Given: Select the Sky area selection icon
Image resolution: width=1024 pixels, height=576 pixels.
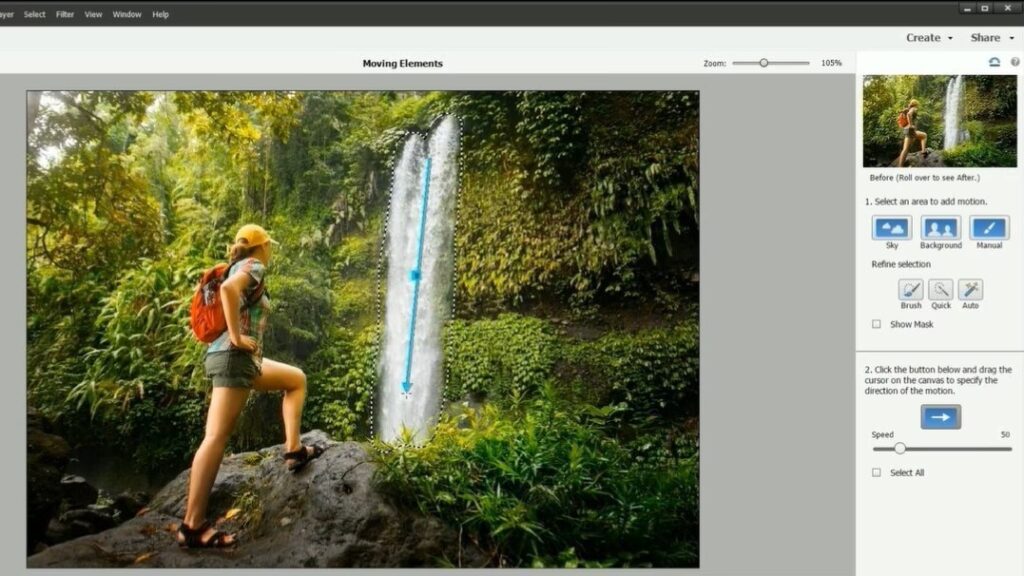Looking at the screenshot, I should pyautogui.click(x=891, y=228).
